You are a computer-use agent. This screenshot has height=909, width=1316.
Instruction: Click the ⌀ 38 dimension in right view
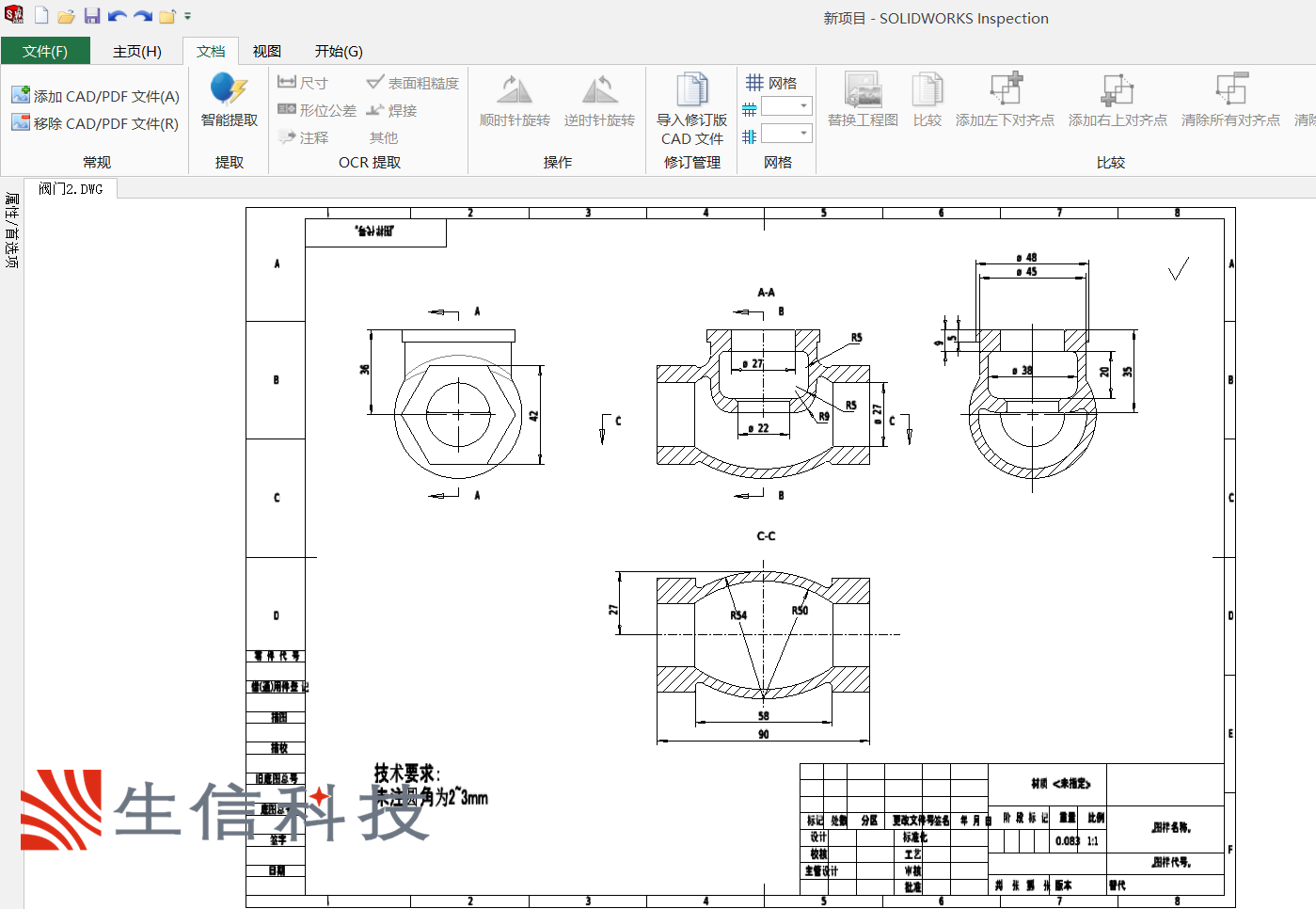1022,370
